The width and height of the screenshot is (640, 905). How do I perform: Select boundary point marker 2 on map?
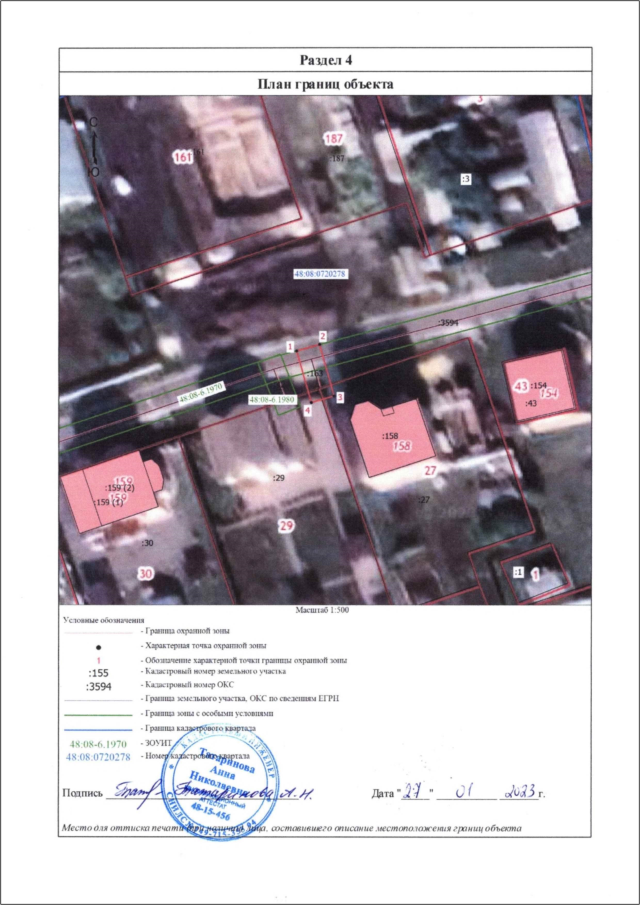click(322, 336)
